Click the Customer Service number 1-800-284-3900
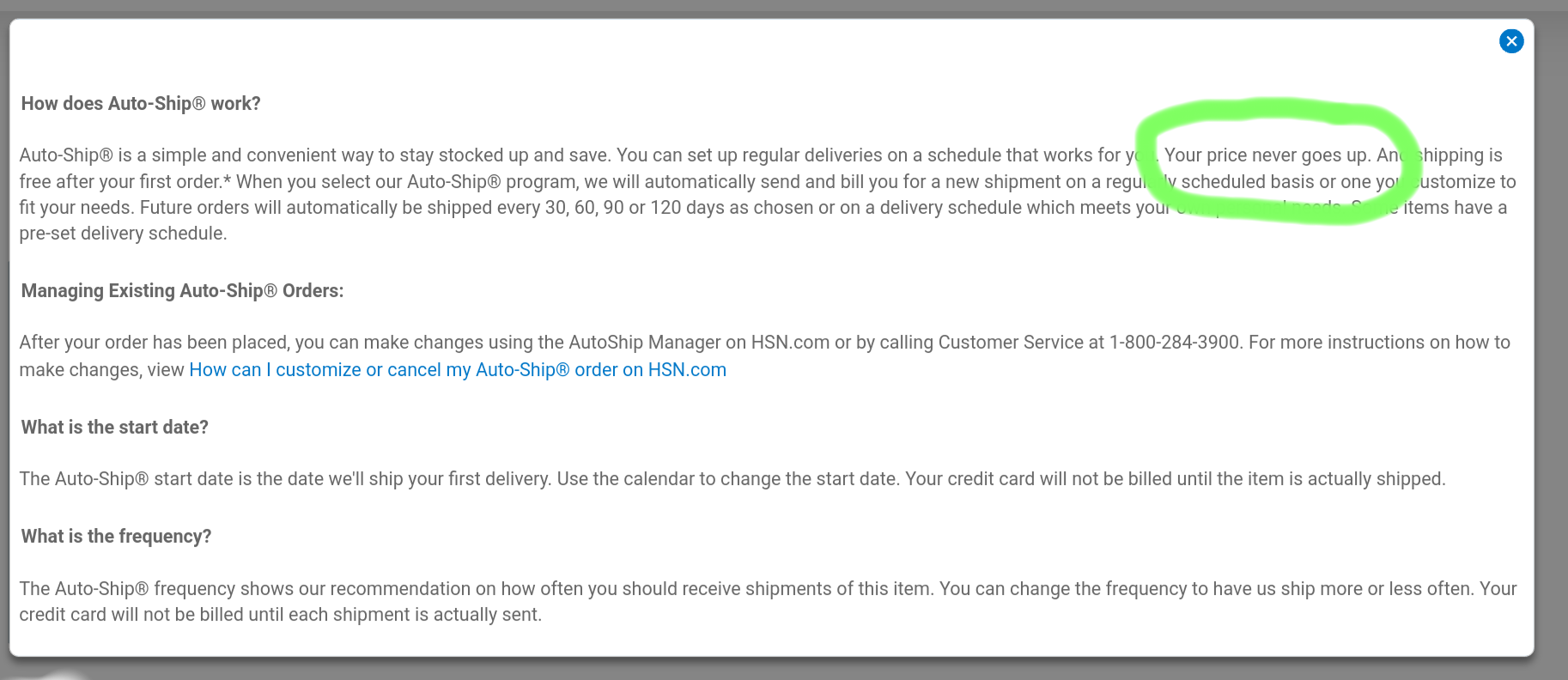This screenshot has height=680, width=1568. click(1174, 343)
